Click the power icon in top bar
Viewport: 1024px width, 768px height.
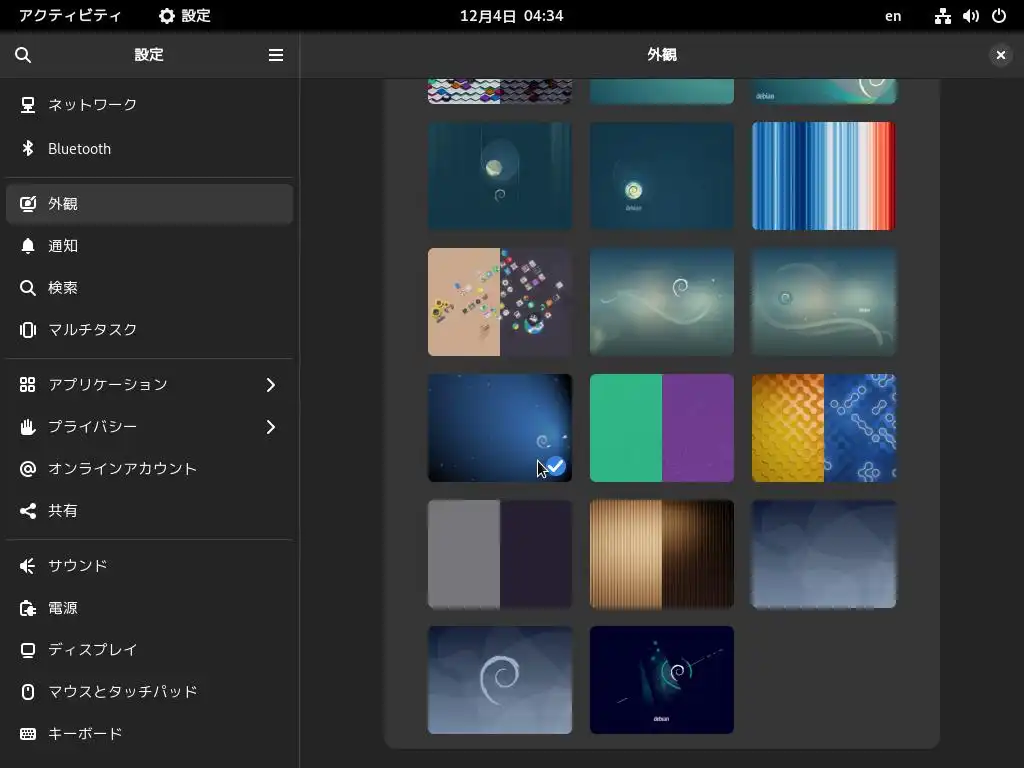tap(999, 16)
